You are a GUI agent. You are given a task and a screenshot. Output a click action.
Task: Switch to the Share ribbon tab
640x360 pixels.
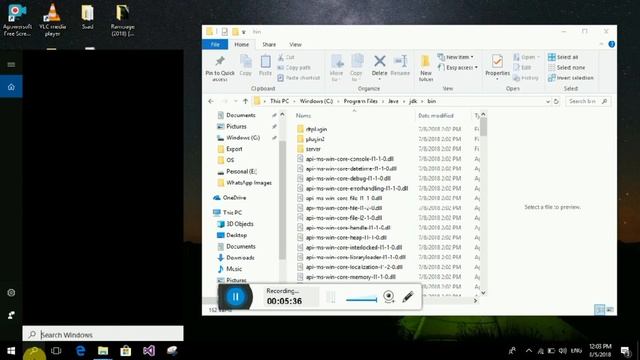[x=269, y=44]
